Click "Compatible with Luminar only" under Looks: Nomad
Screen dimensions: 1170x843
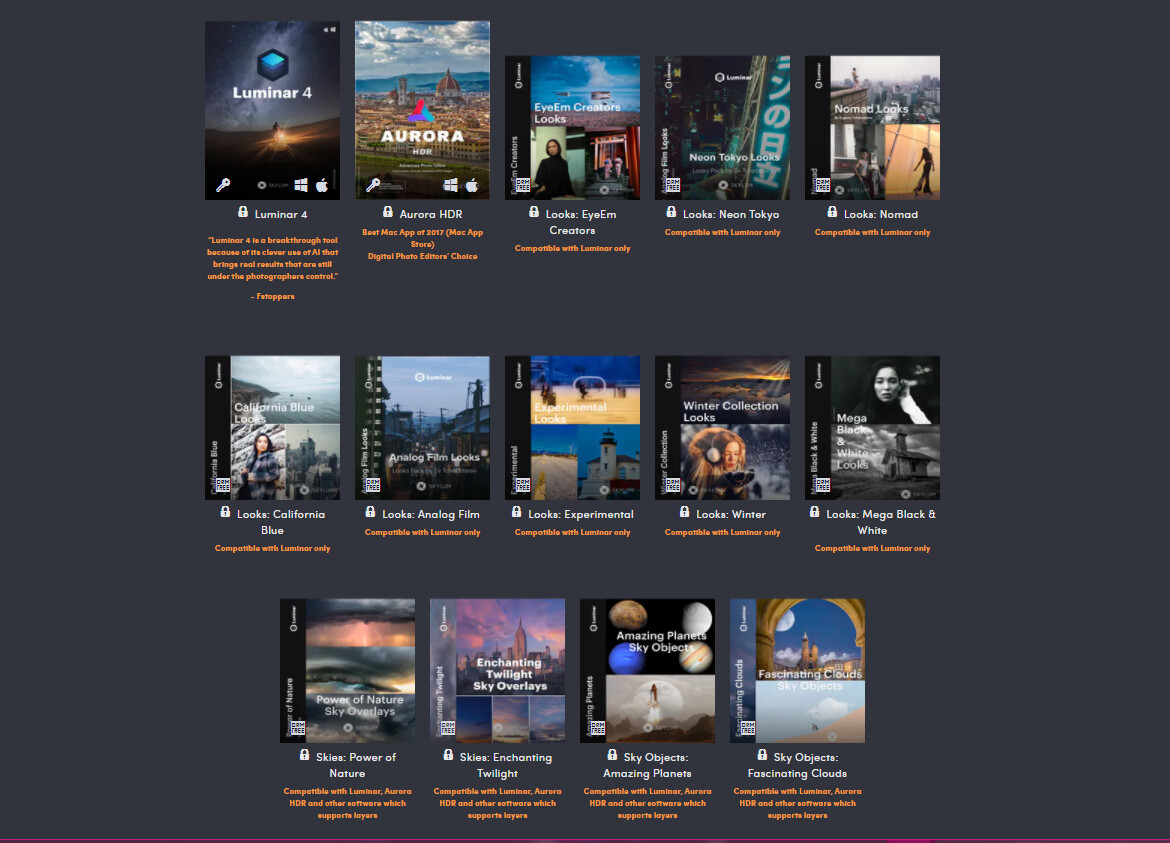point(872,232)
